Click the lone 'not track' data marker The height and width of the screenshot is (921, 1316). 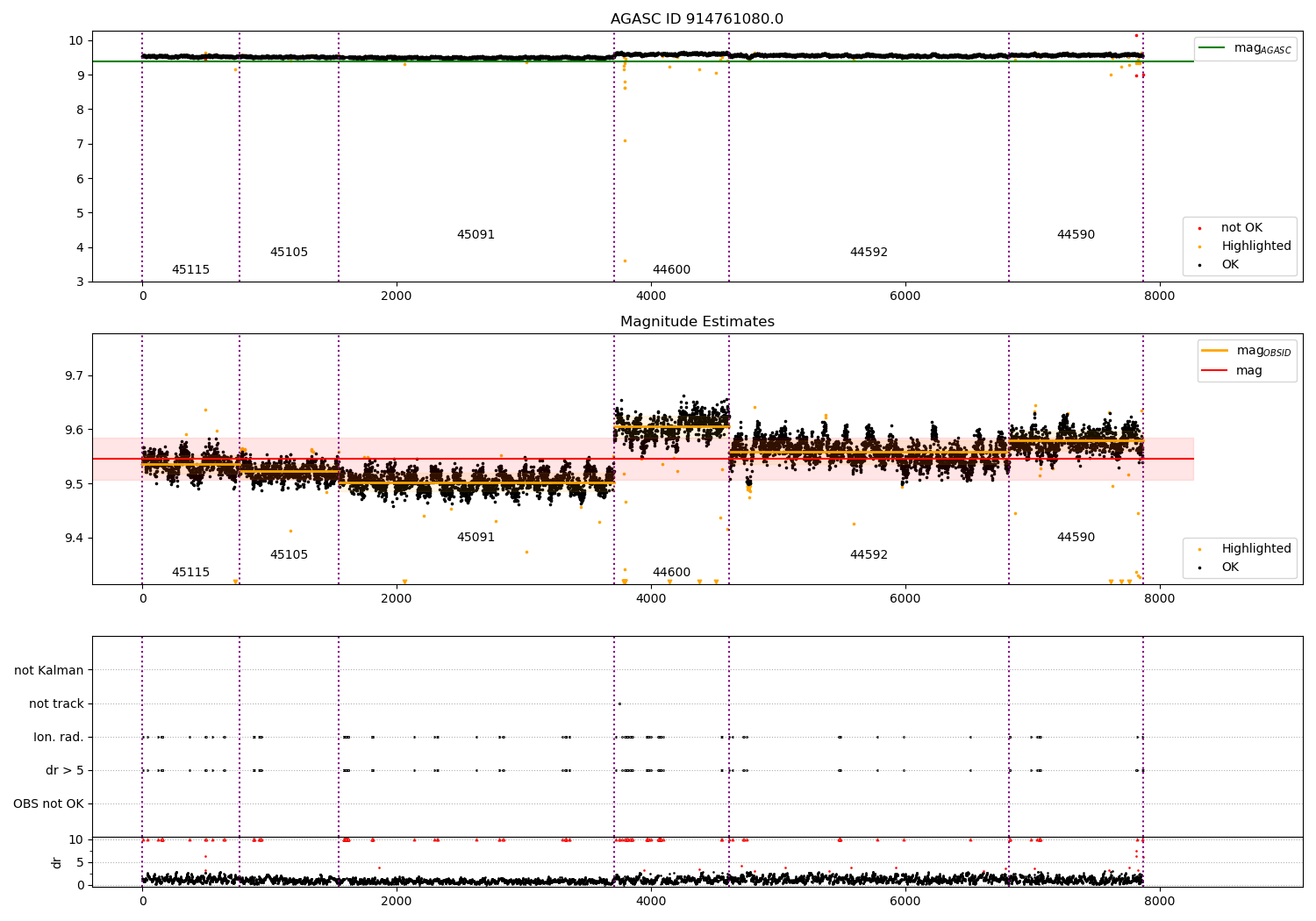[619, 703]
